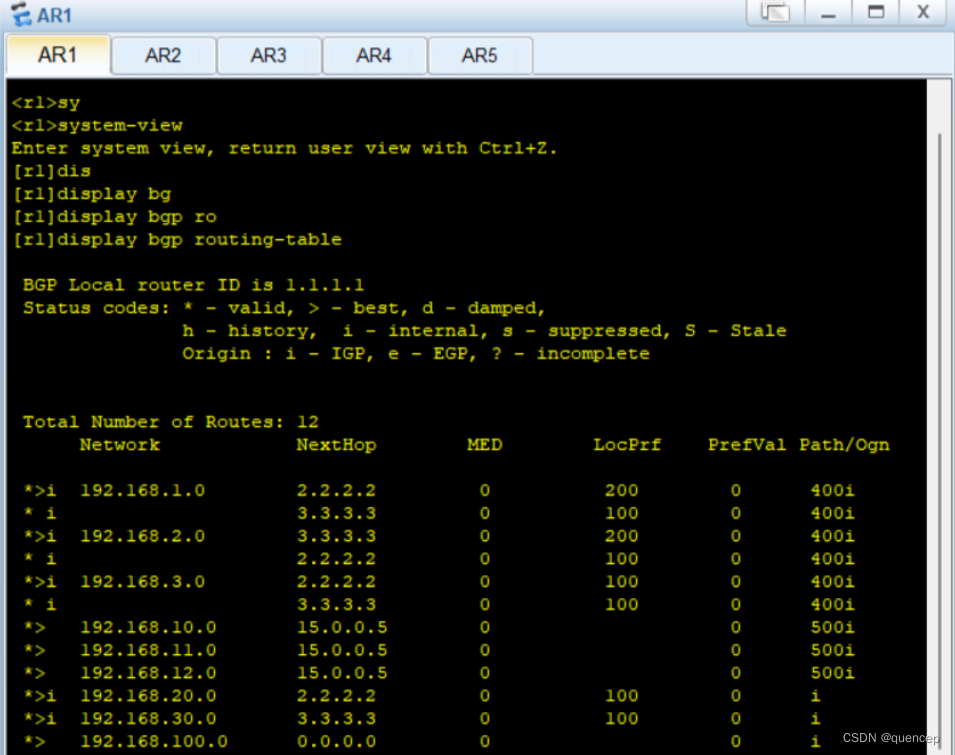
Task: Click the 192.168.3.0 network entry
Action: point(143,581)
